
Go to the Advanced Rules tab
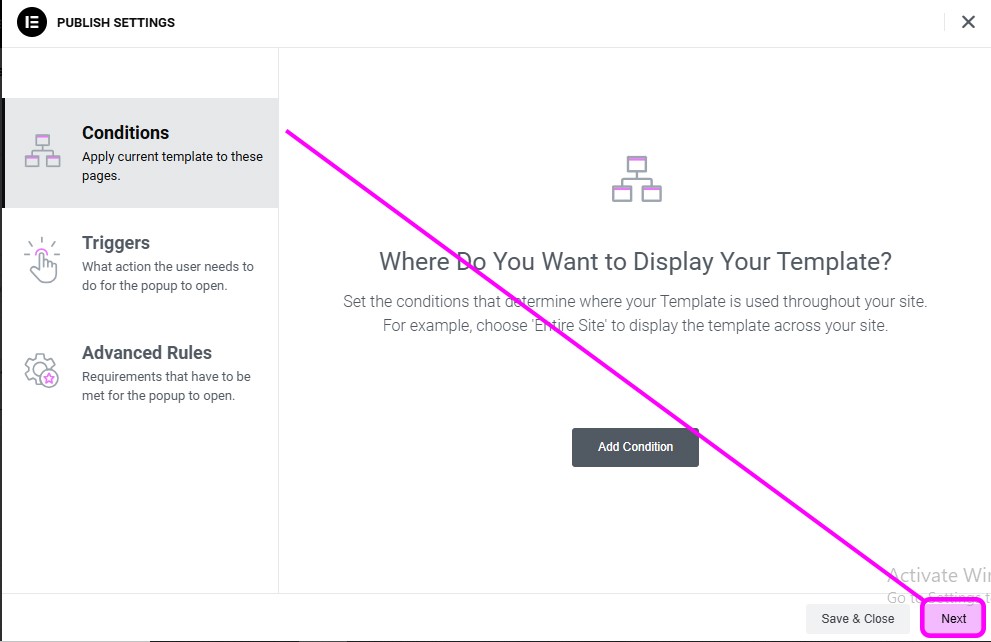(142, 373)
